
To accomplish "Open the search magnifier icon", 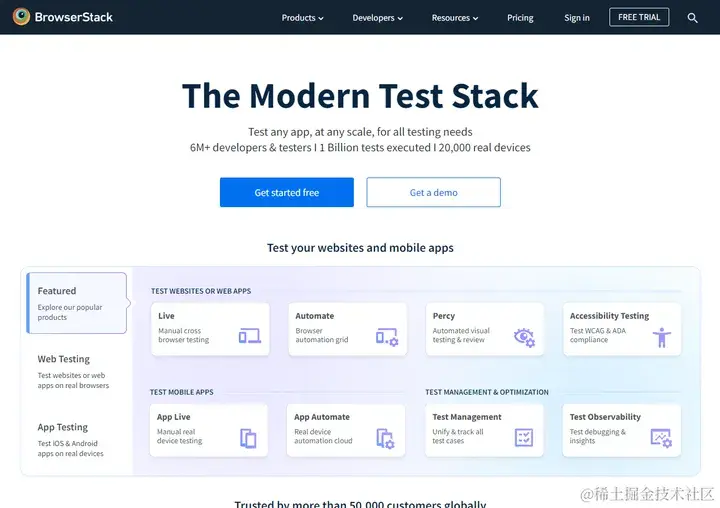I will pos(692,18).
